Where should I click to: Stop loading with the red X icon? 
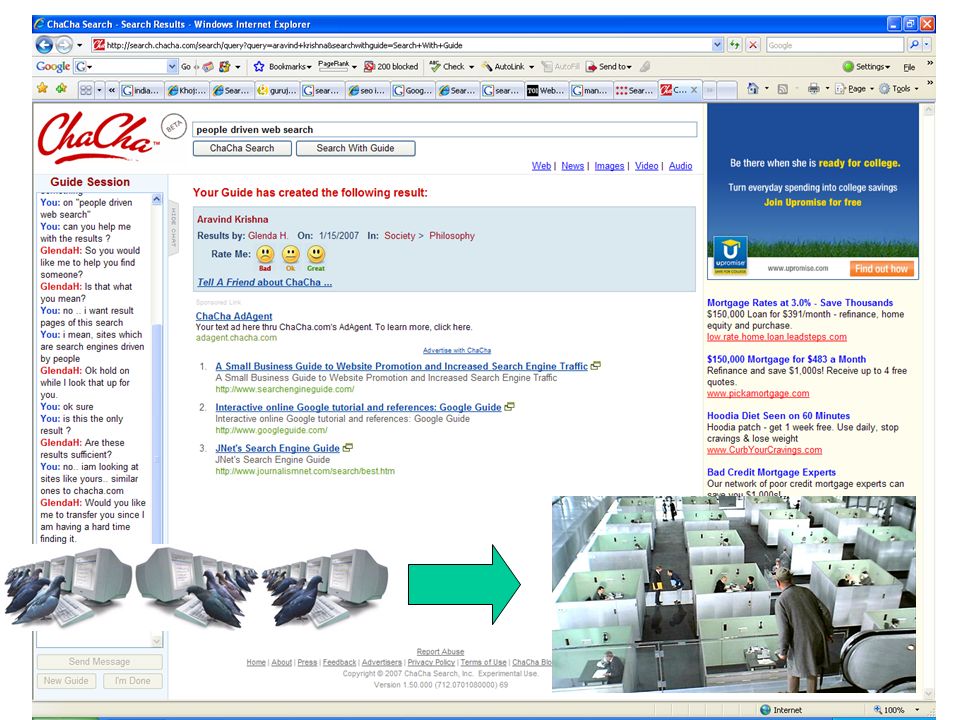(x=753, y=45)
